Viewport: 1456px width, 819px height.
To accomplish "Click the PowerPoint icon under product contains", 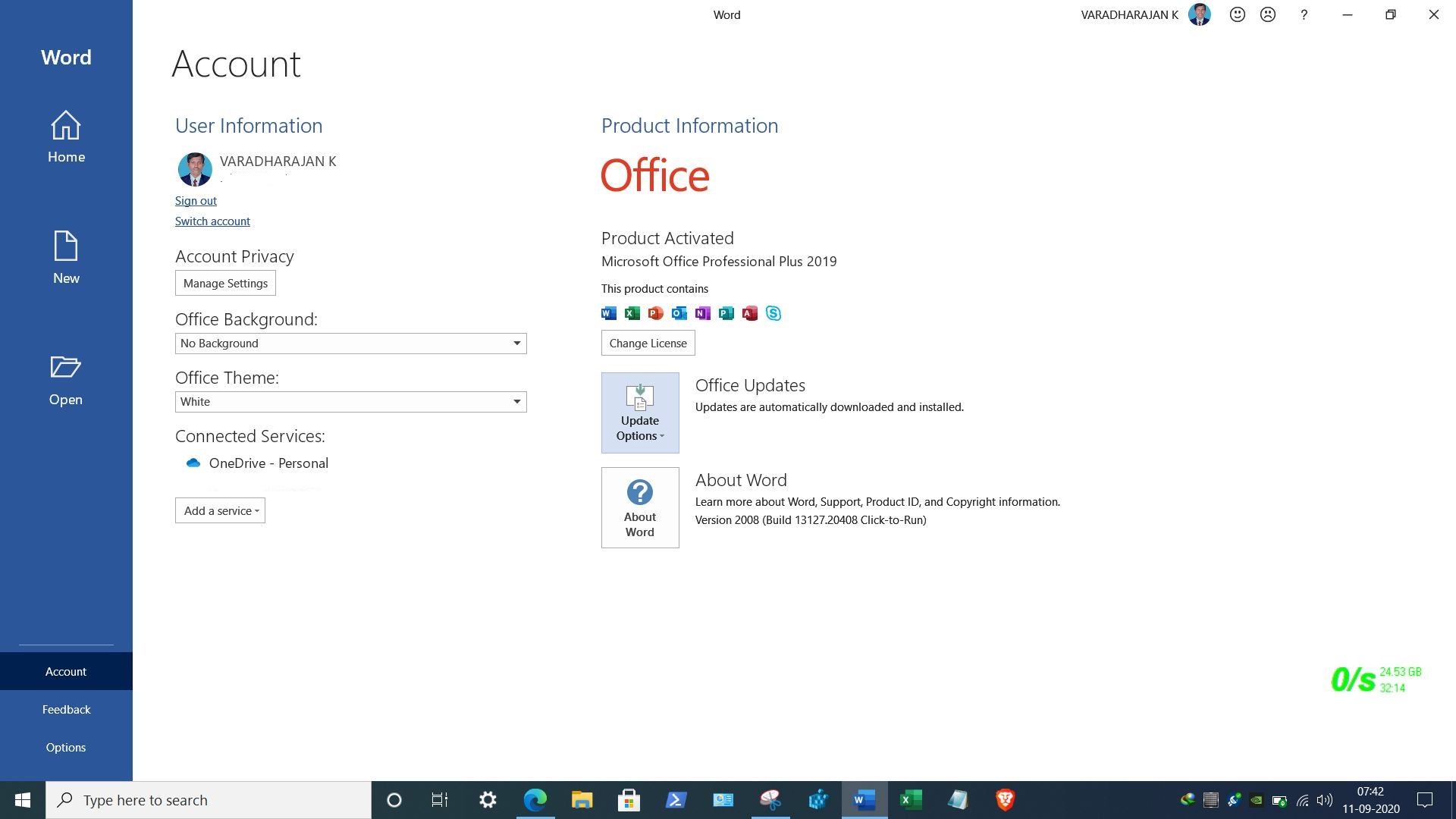I will coord(656,313).
